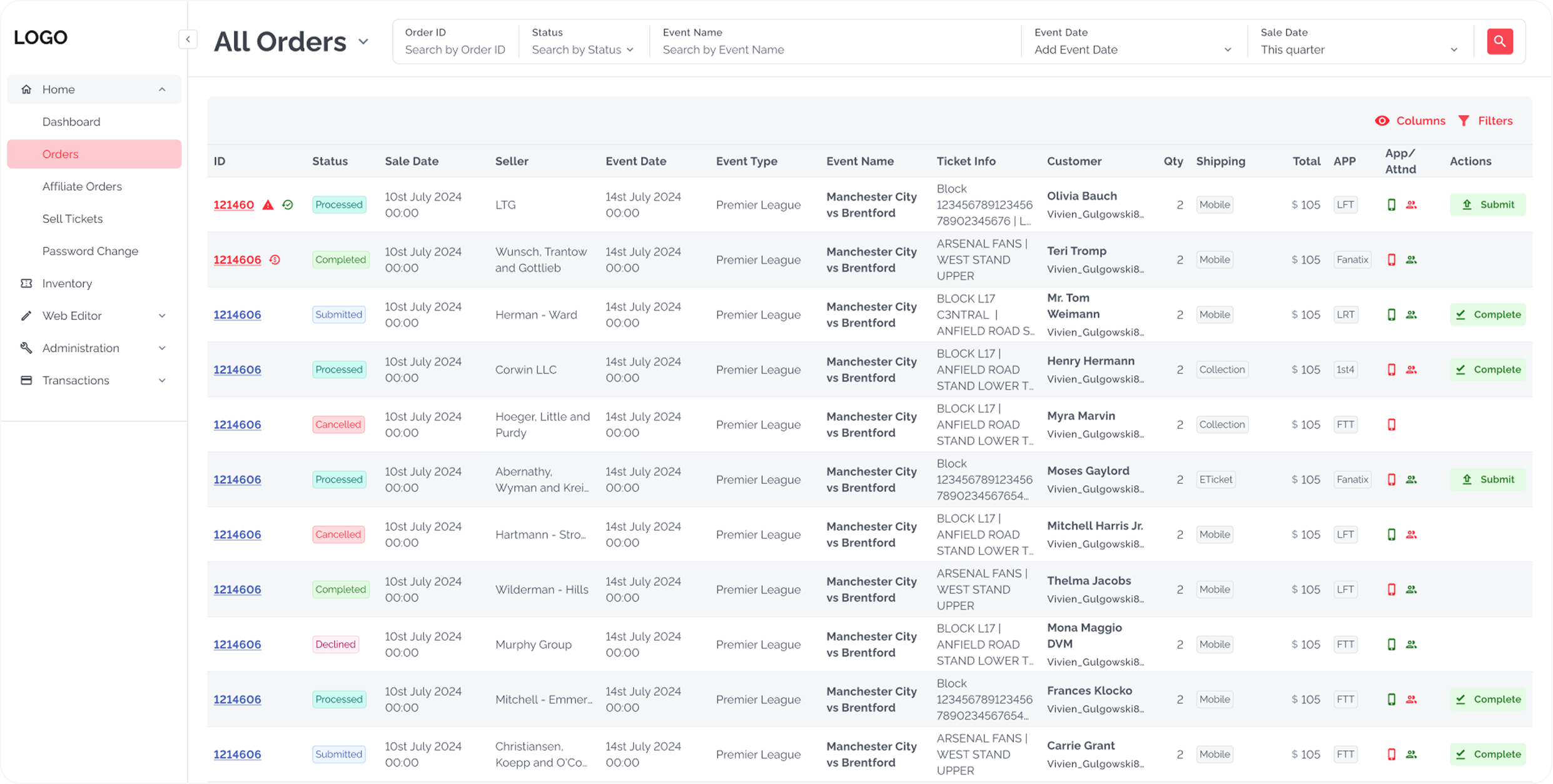The height and width of the screenshot is (784, 1553).
Task: Click the red attendee icon in Henry Hermann's row
Action: [x=1411, y=370]
